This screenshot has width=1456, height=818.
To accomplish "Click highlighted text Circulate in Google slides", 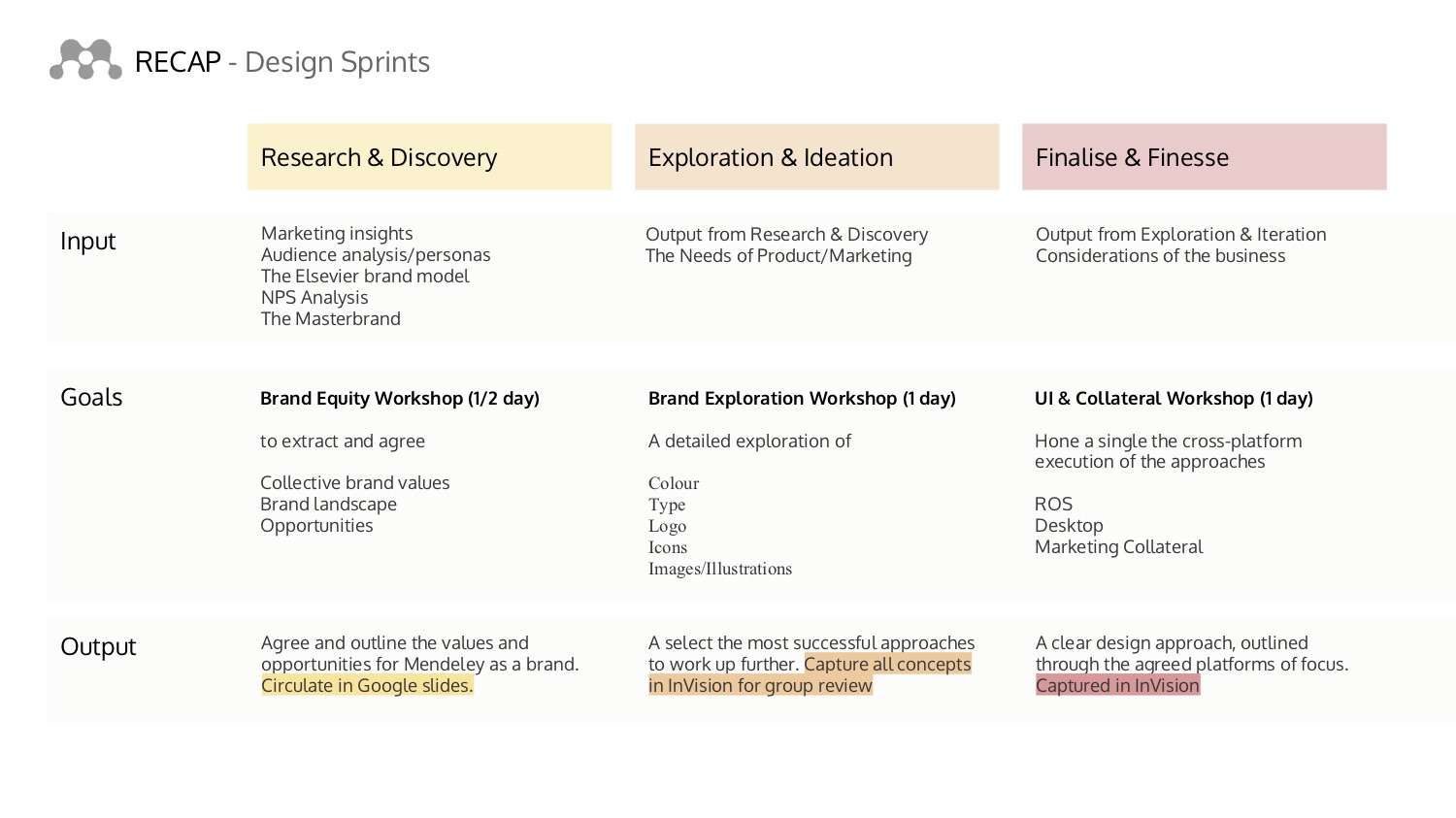I will click(367, 685).
